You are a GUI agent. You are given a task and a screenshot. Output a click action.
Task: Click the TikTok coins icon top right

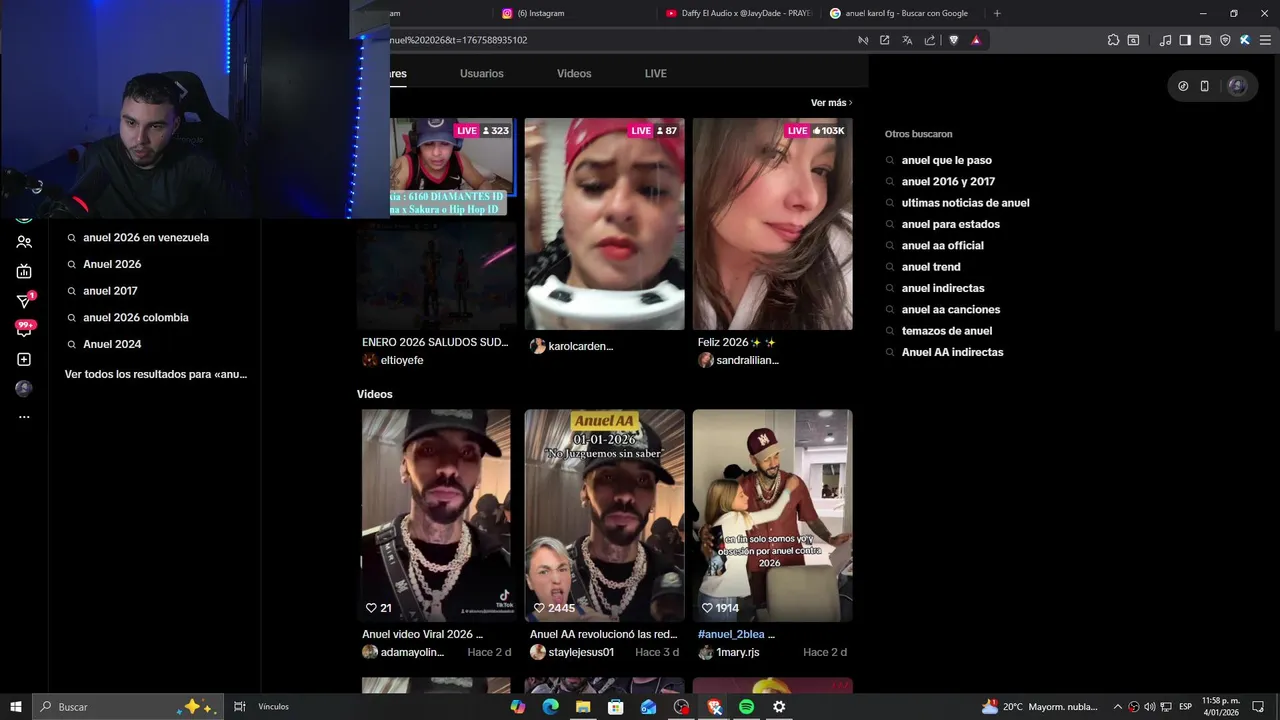pyautogui.click(x=1183, y=86)
